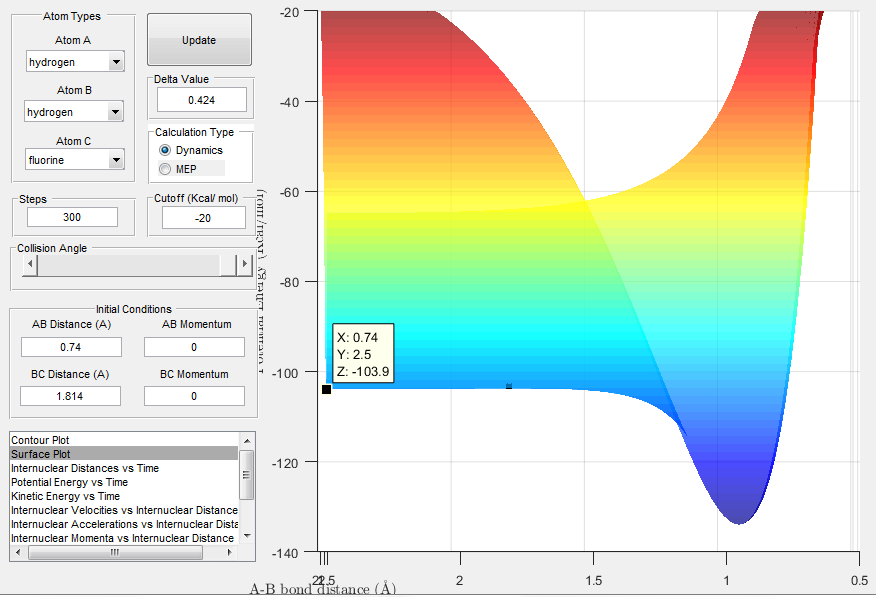
Task: Click the Cutoff (Kcal/mol) input field
Action: tap(204, 218)
